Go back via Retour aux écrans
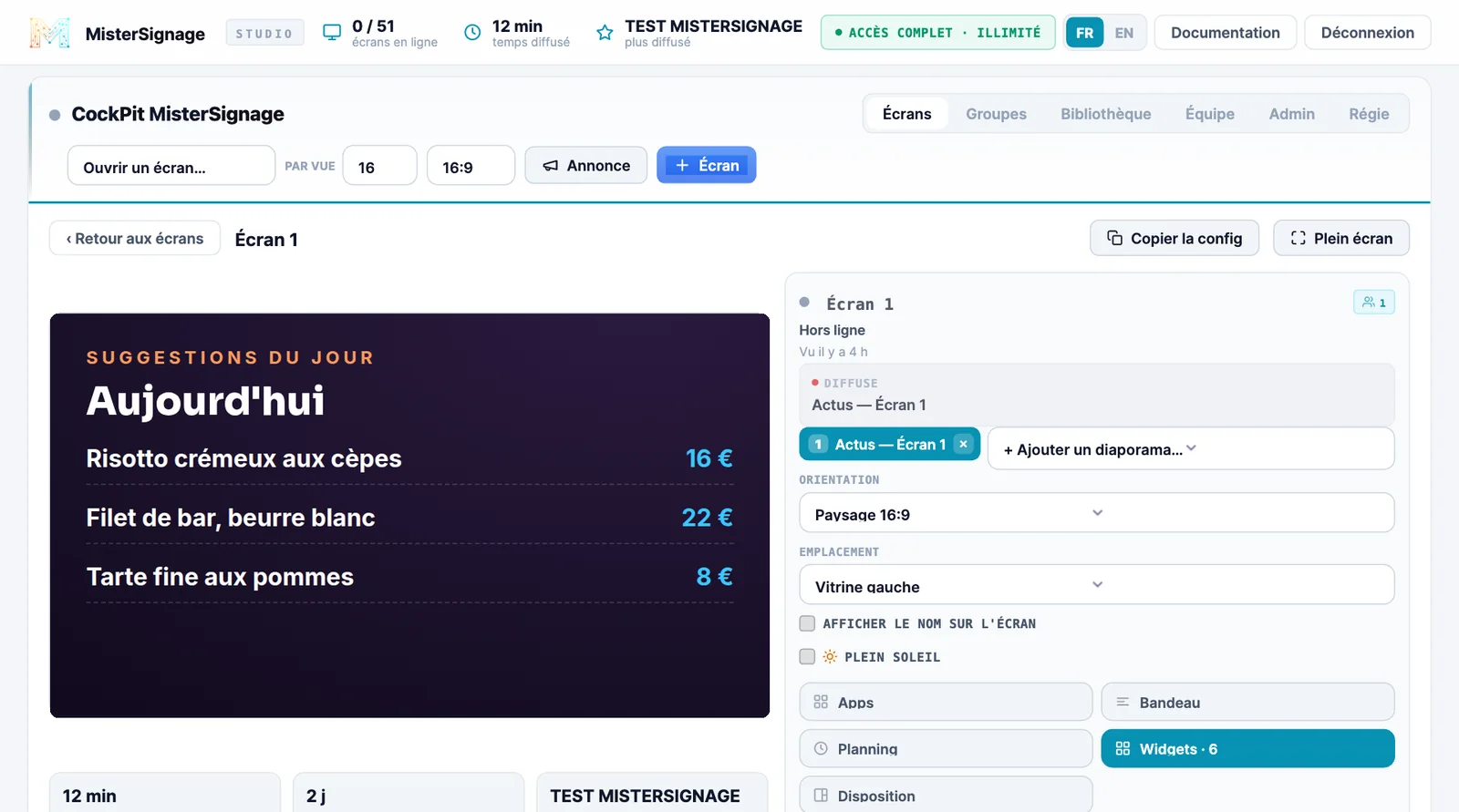This screenshot has width=1459, height=812. (x=135, y=238)
